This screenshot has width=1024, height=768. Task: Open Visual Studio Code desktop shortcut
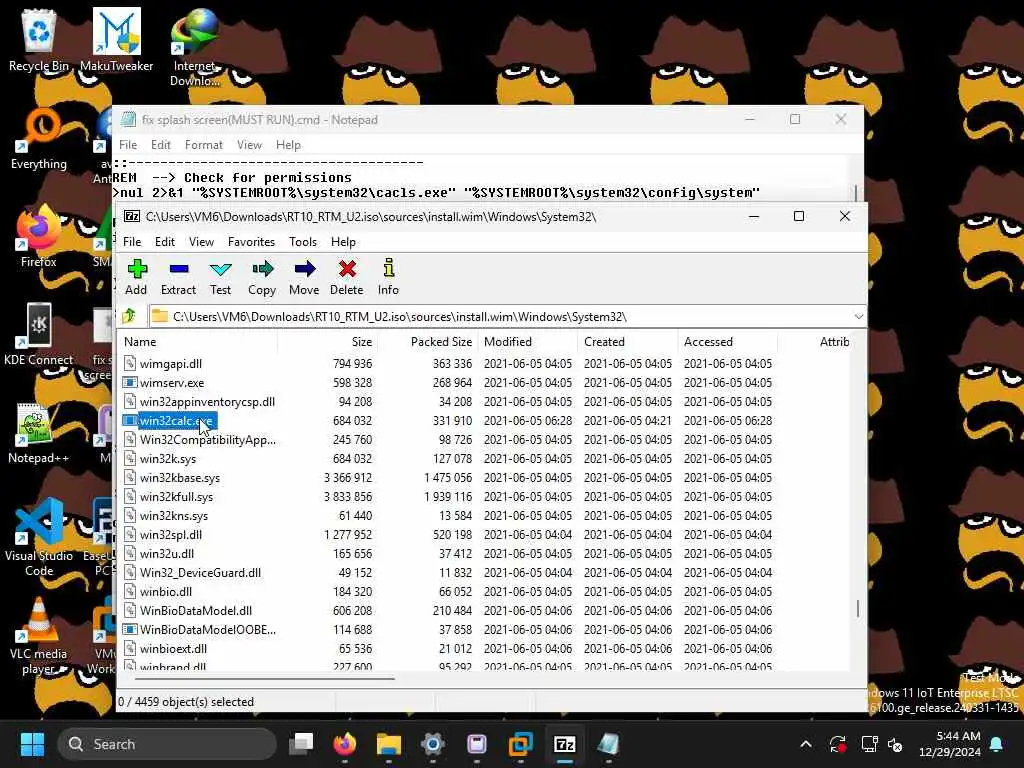click(39, 537)
